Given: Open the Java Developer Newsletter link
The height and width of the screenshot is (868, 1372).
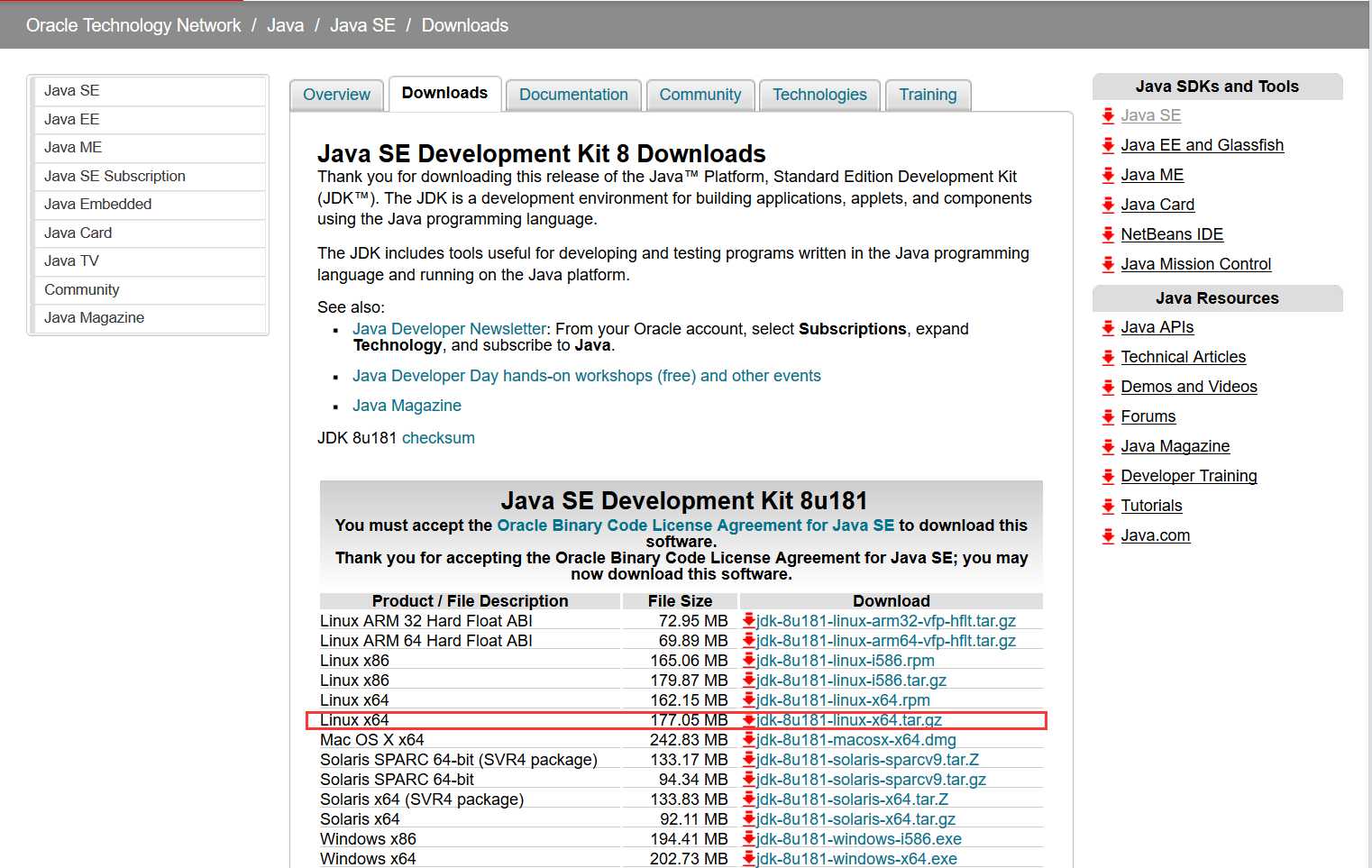Looking at the screenshot, I should (x=449, y=329).
